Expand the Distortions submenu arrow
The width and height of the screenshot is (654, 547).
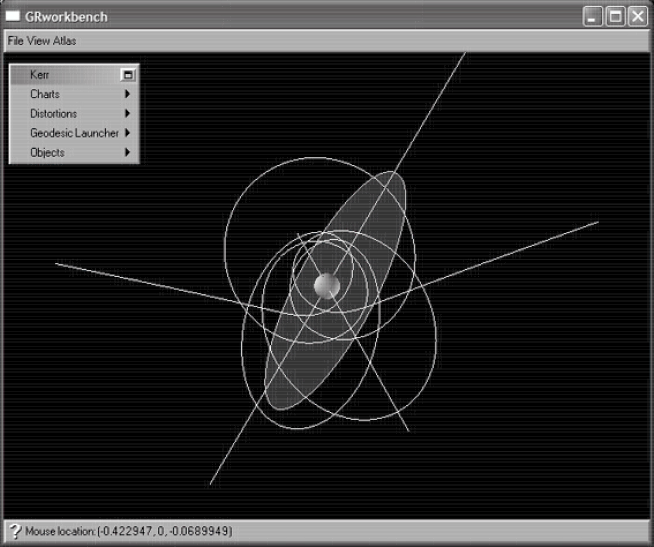[127, 113]
